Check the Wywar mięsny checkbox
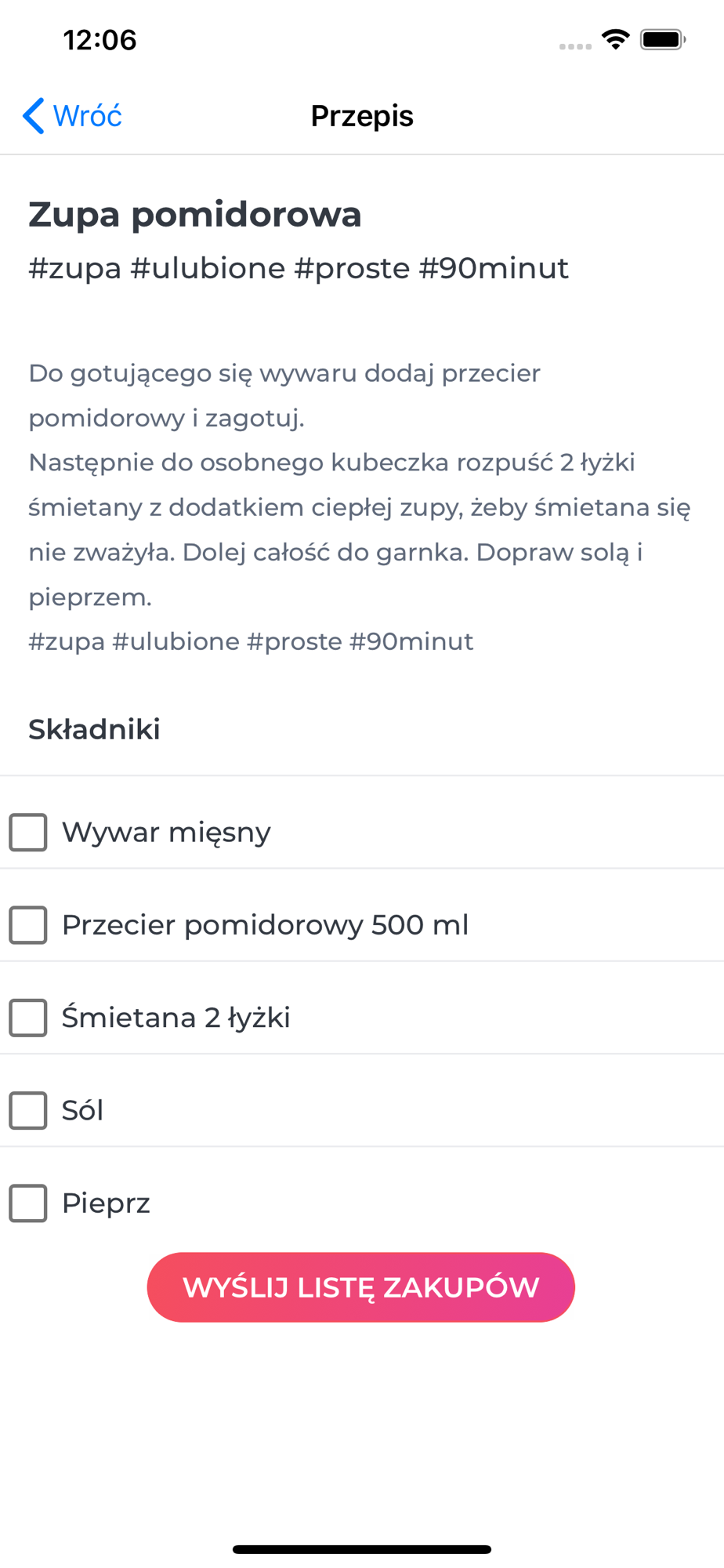 click(28, 832)
